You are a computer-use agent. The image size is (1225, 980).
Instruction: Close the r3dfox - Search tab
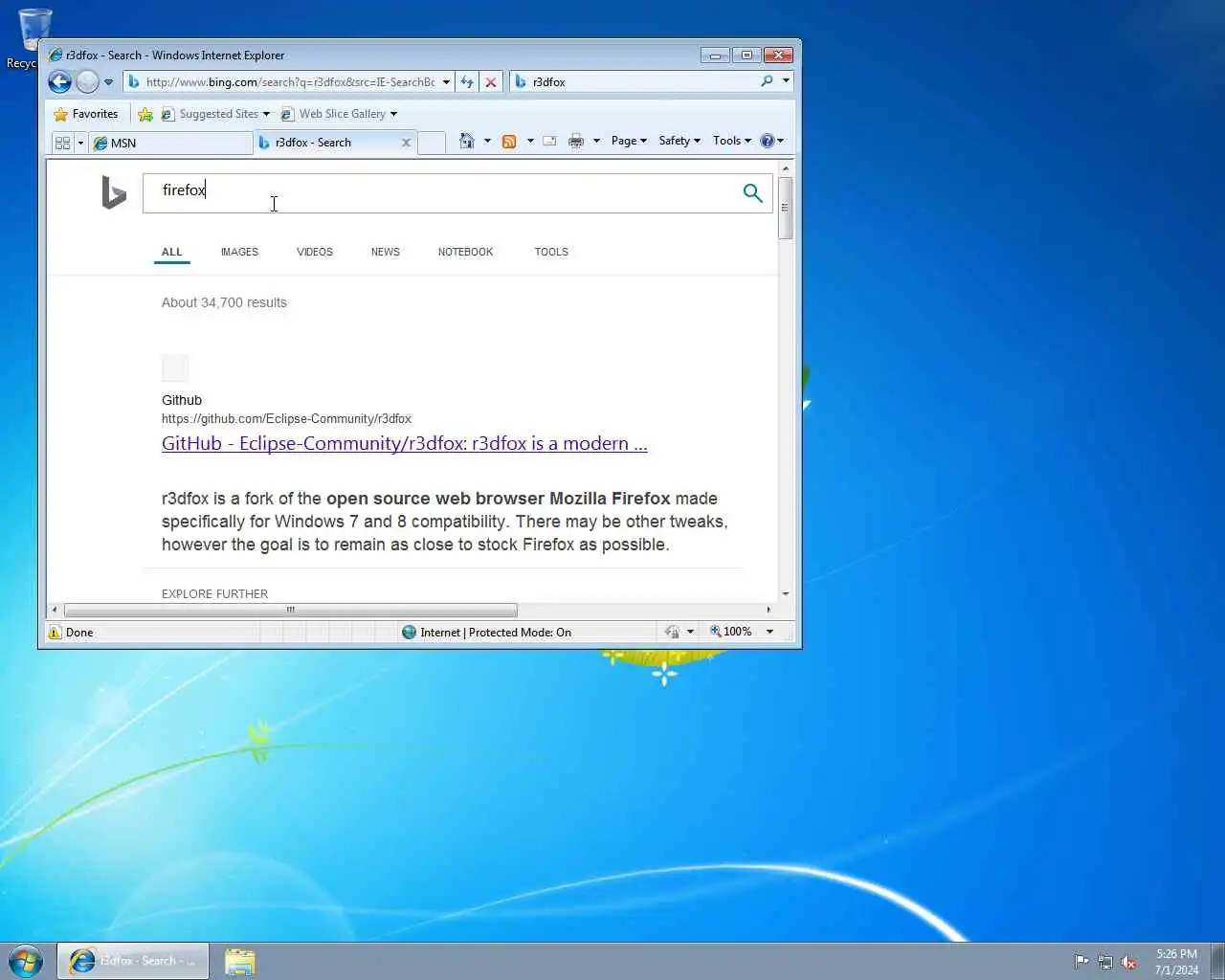click(x=406, y=143)
